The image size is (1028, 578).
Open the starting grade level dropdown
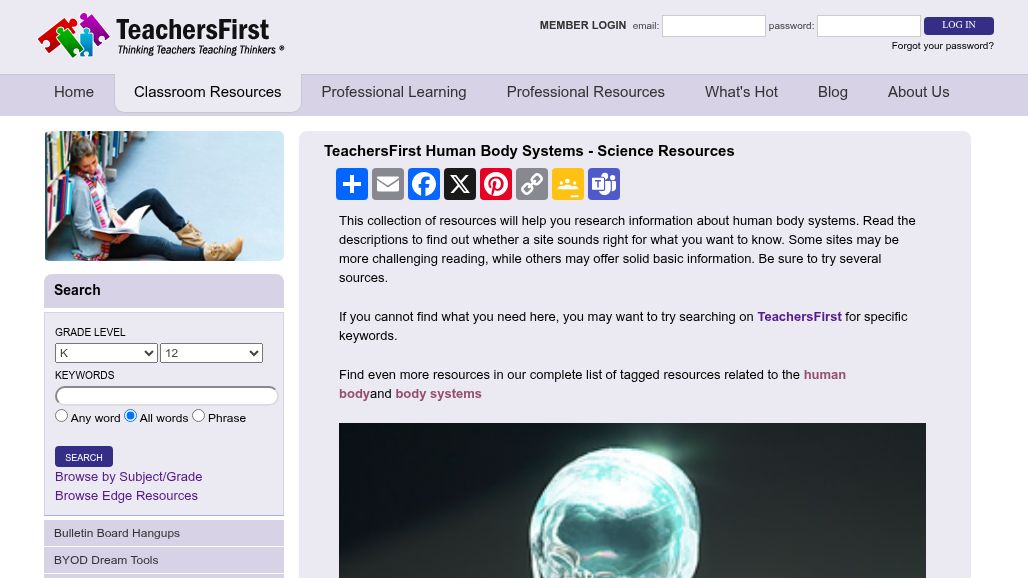[x=106, y=353]
